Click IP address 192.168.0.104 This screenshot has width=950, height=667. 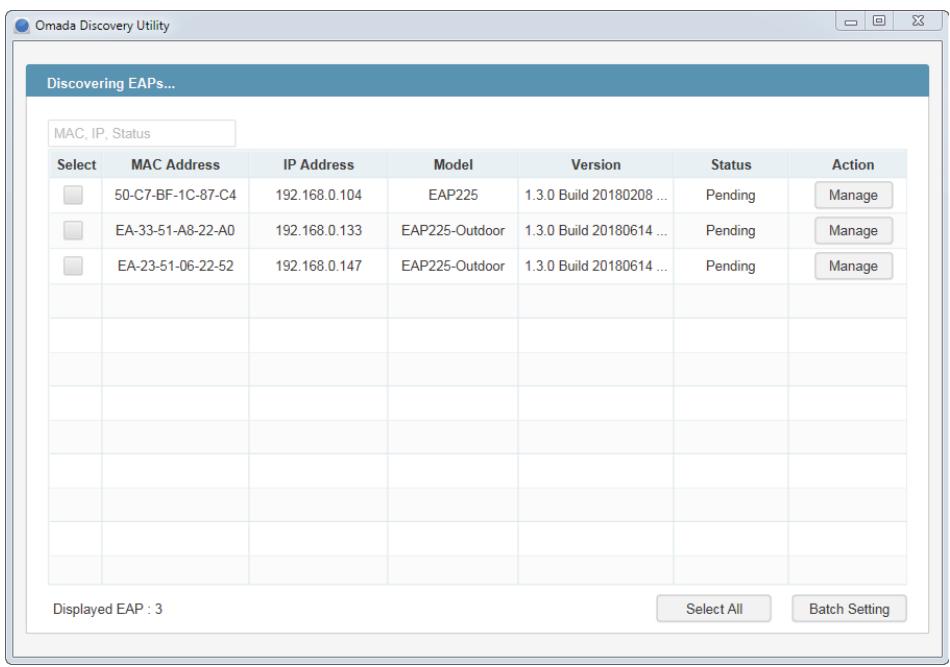point(319,195)
